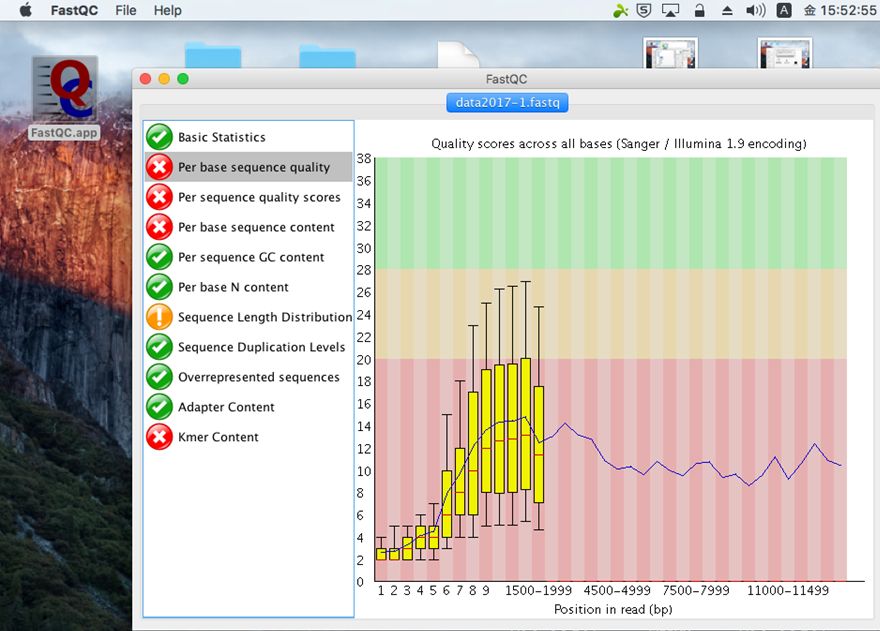Click the red X icon for Kmer Content
This screenshot has width=880, height=631.
[159, 437]
